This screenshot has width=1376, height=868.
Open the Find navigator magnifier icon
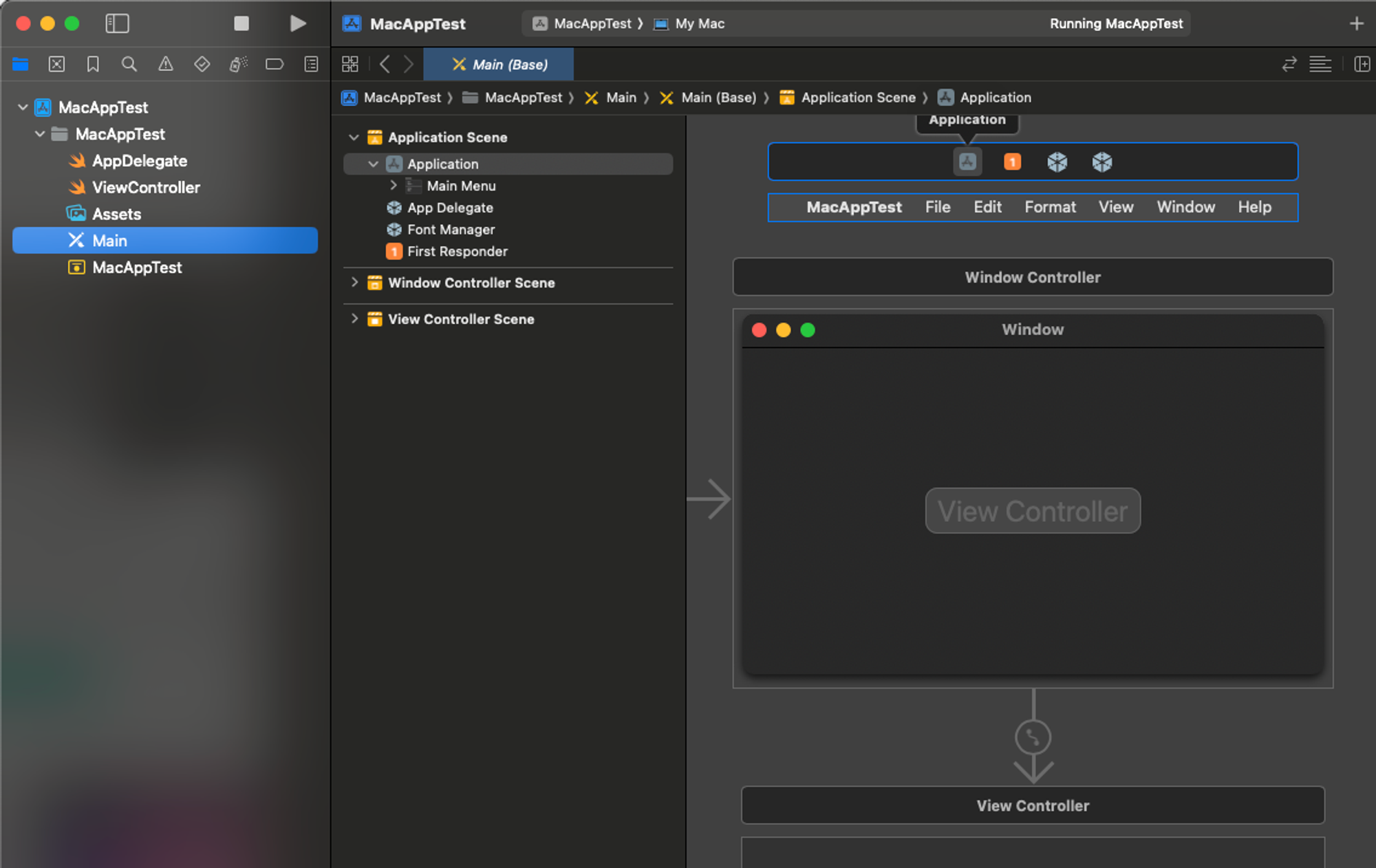click(x=129, y=65)
